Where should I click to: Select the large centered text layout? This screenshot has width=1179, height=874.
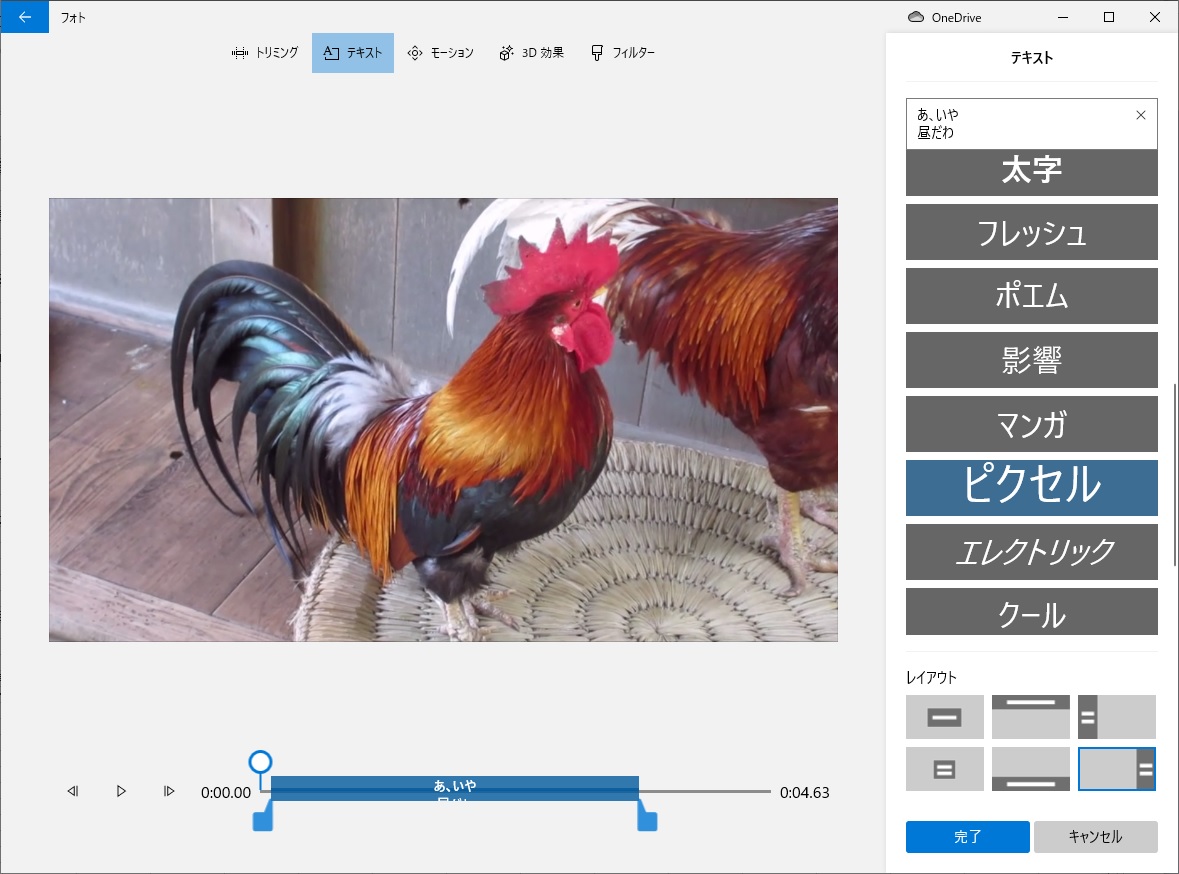coord(944,717)
